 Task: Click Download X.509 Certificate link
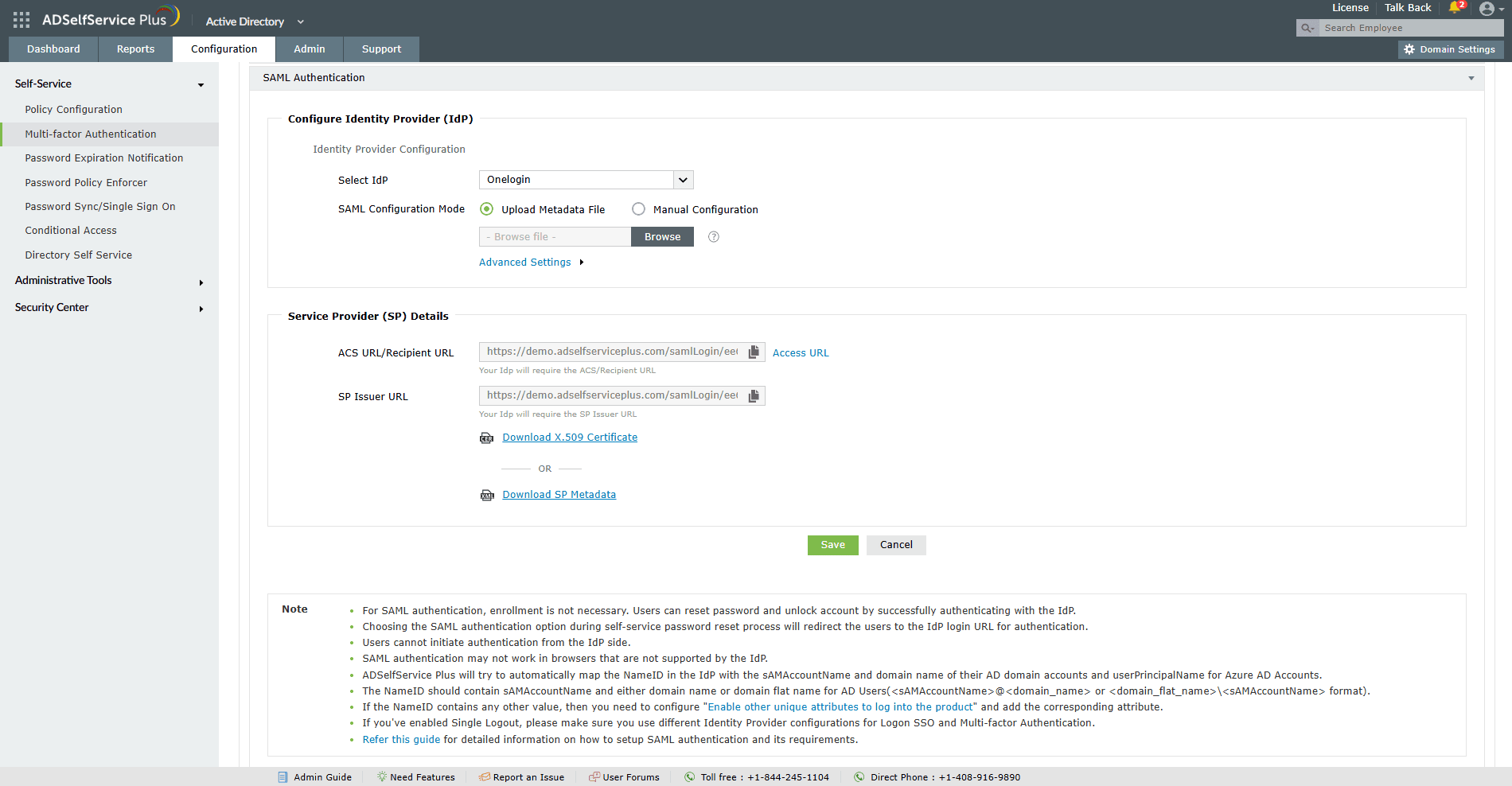tap(570, 438)
